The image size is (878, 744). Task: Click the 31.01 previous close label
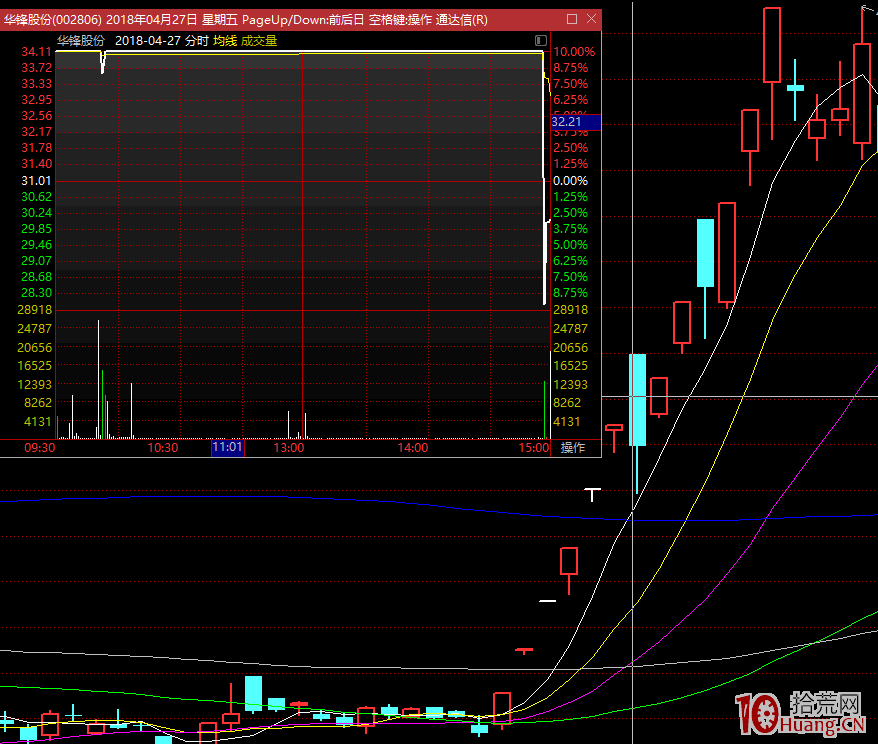[36, 181]
